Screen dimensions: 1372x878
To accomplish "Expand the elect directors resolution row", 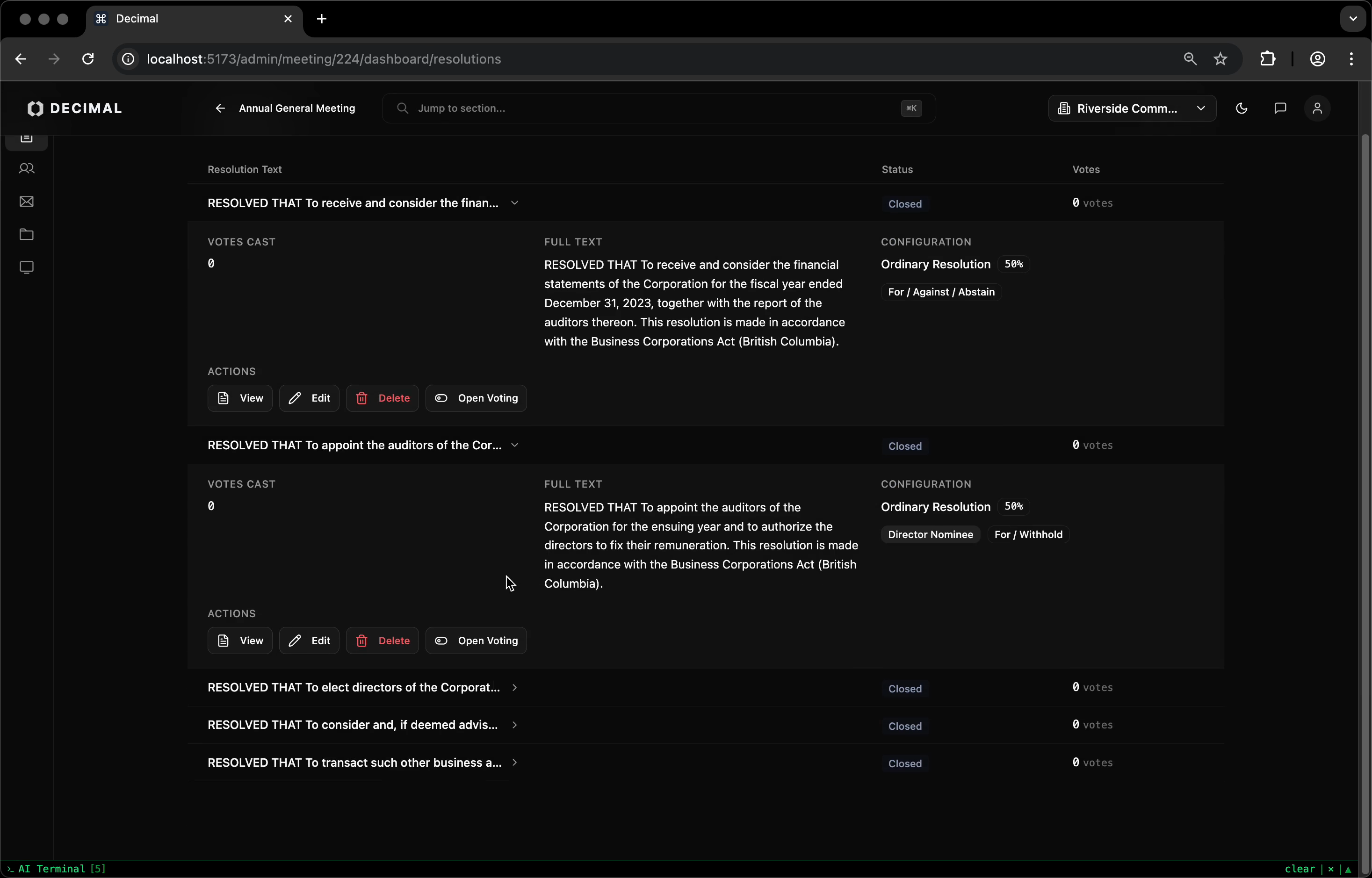I will 514,688.
